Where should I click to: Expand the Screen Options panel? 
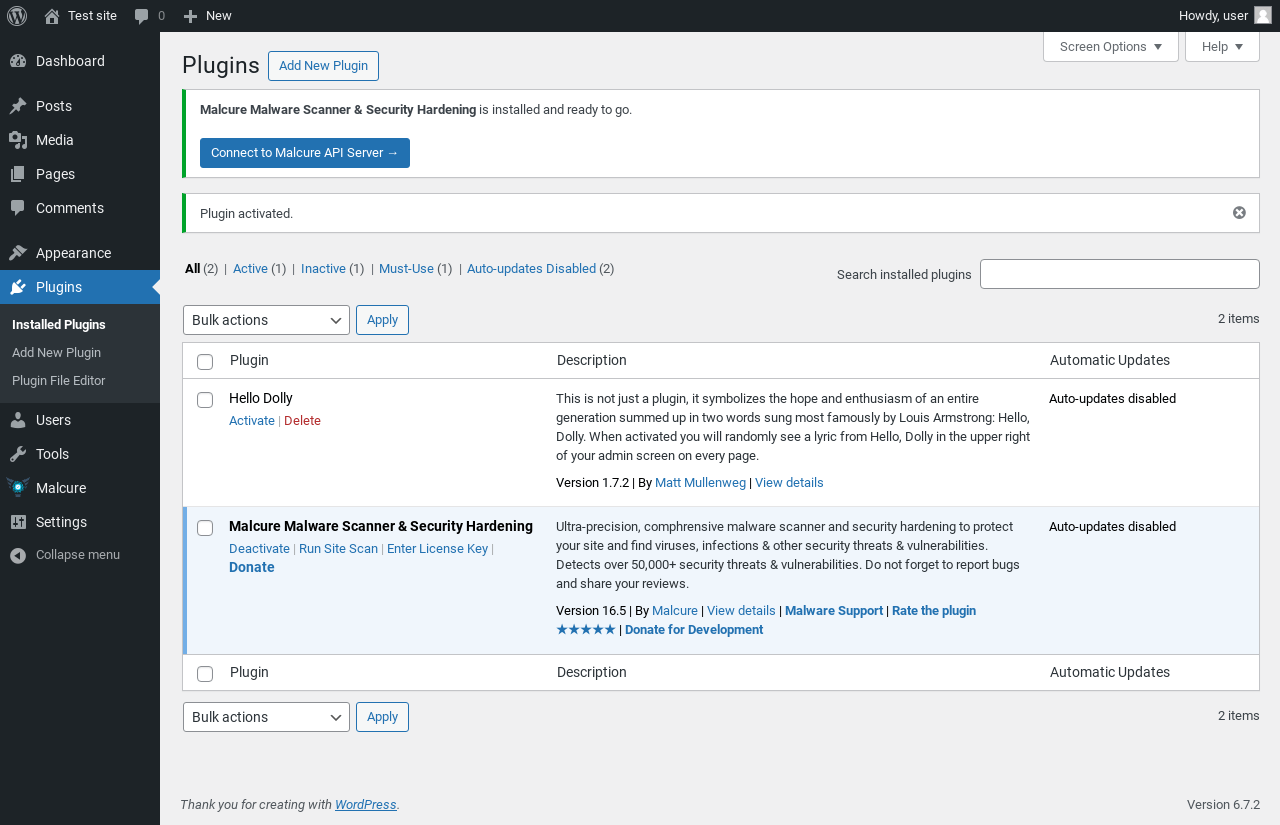tap(1110, 47)
